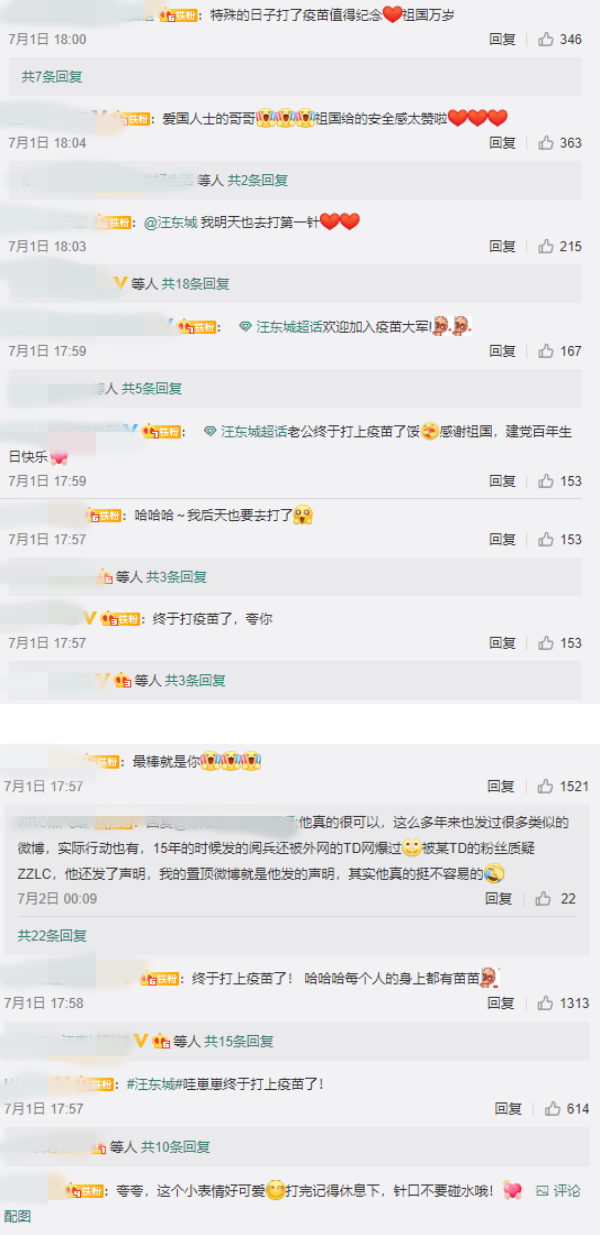Open 共10条回复 replies list
The height and width of the screenshot is (1235, 600).
[x=175, y=1147]
